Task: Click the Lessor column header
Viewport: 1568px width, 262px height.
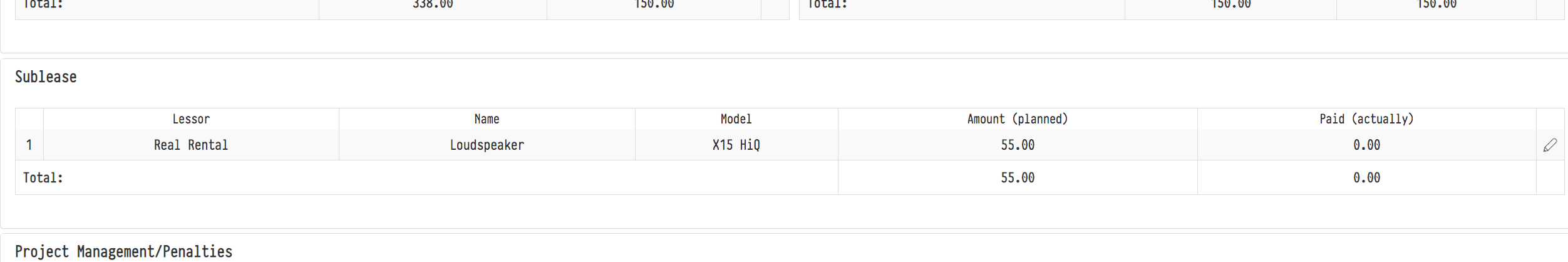Action: (x=191, y=119)
